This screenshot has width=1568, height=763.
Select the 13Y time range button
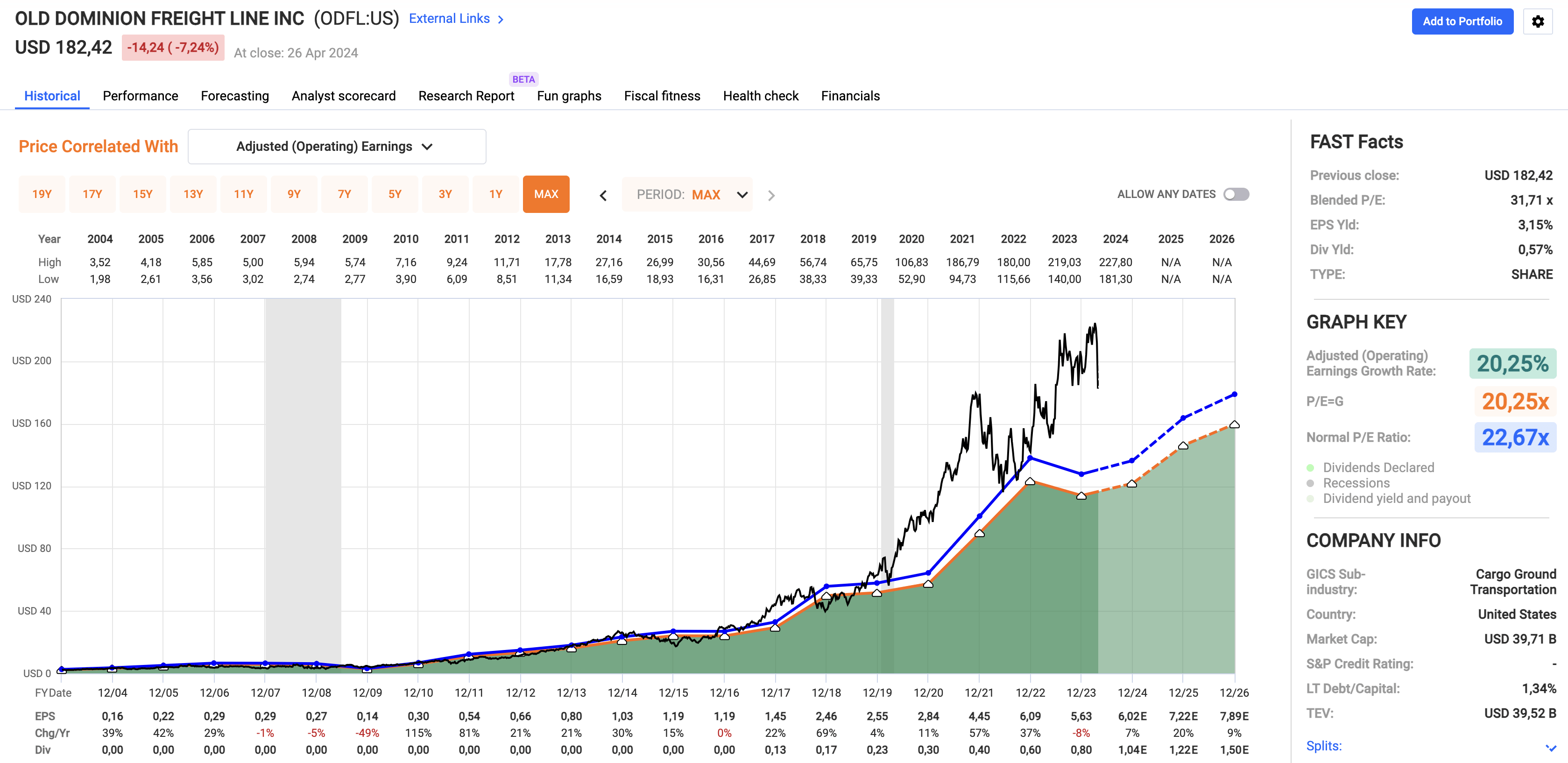[194, 194]
